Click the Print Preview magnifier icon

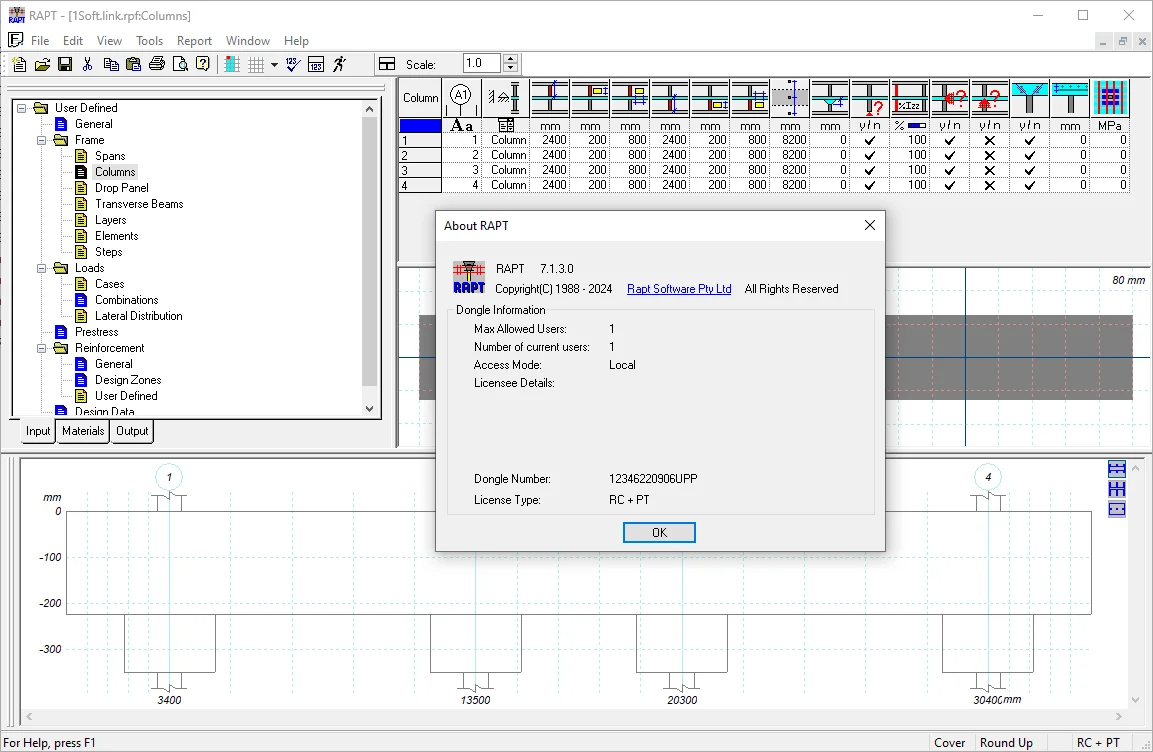pyautogui.click(x=180, y=65)
